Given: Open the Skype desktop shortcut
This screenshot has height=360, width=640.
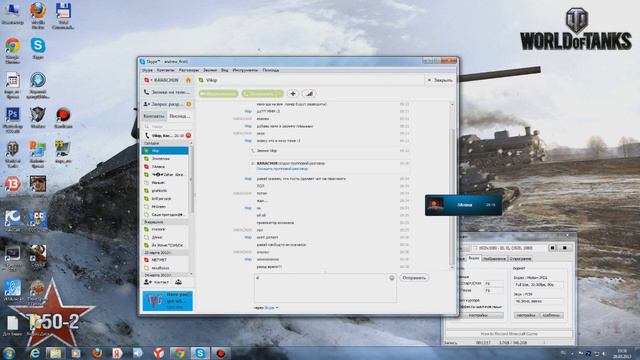Looking at the screenshot, I should point(38,48).
